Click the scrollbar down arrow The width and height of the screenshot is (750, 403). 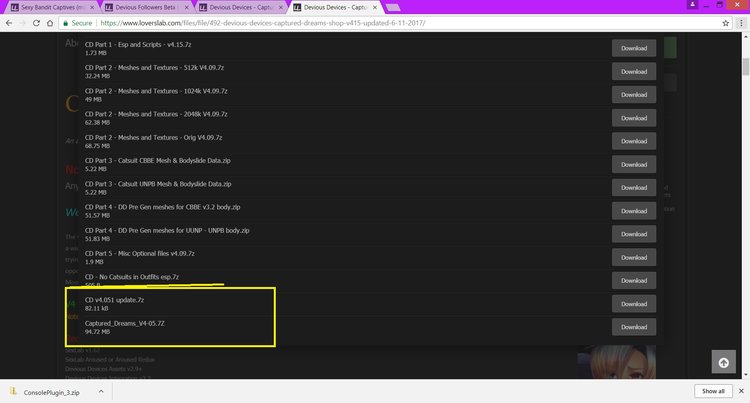click(x=745, y=375)
